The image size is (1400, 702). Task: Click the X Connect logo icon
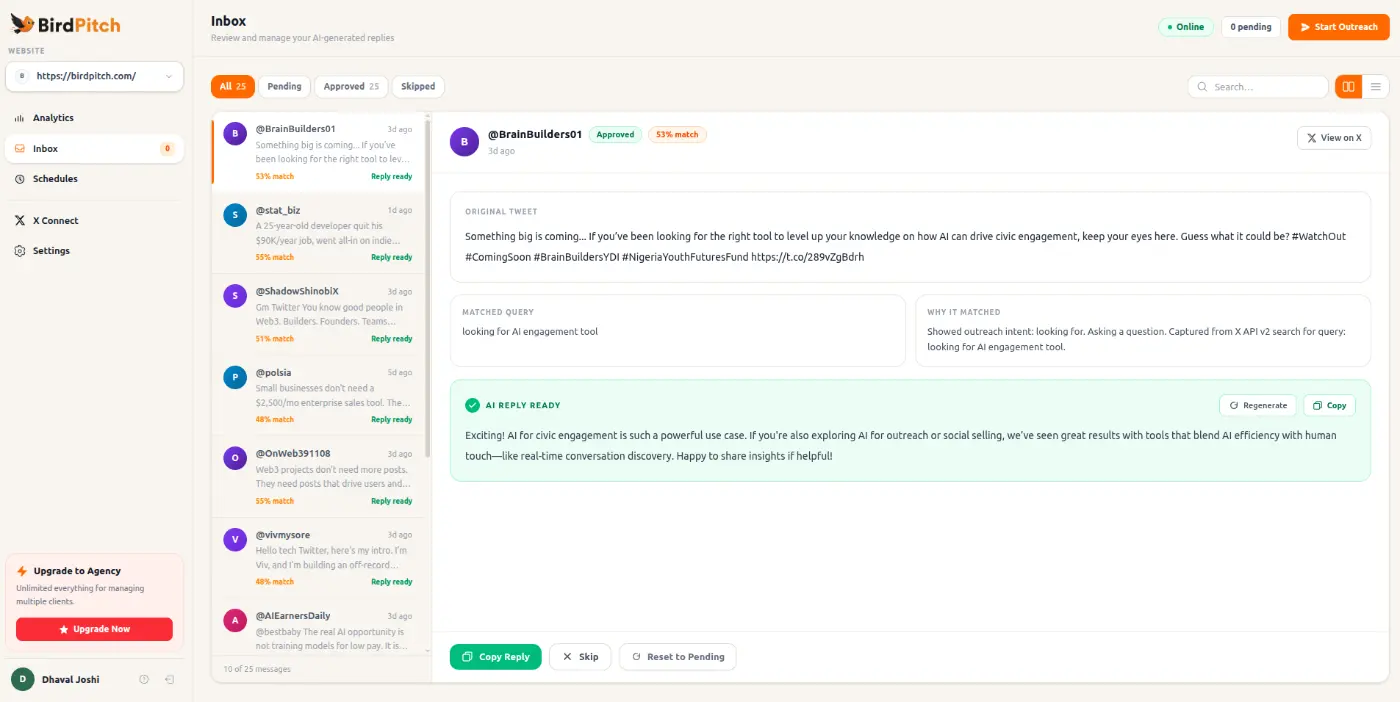(x=19, y=221)
